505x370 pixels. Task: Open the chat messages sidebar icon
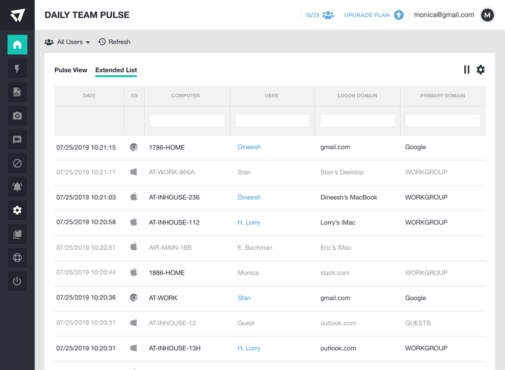[17, 139]
